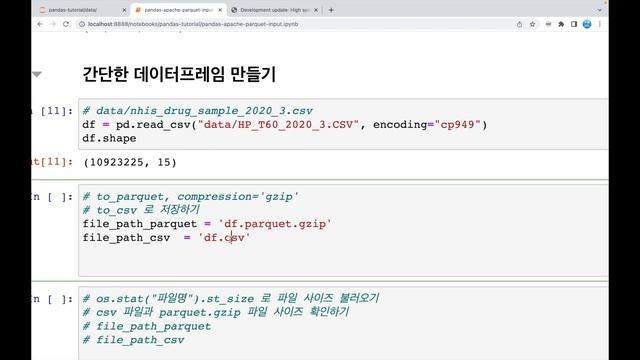Click the file_path_parquet assignment line
This screenshot has height=360, width=640.
(207, 224)
